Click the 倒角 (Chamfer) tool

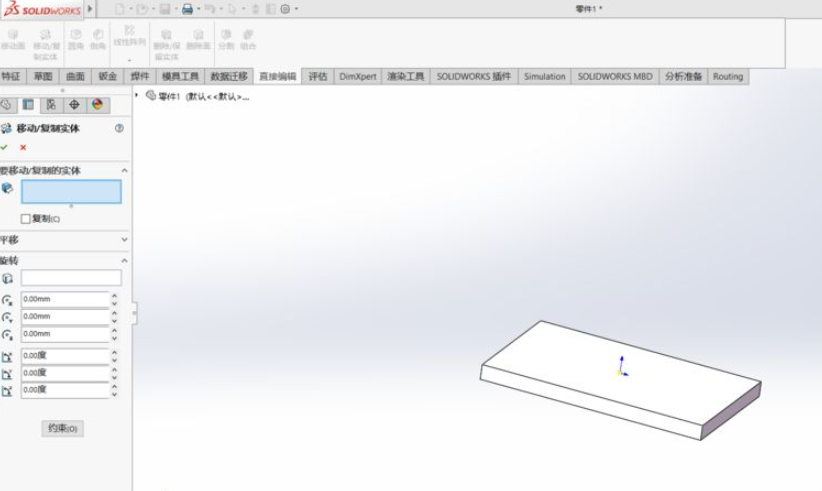click(98, 40)
